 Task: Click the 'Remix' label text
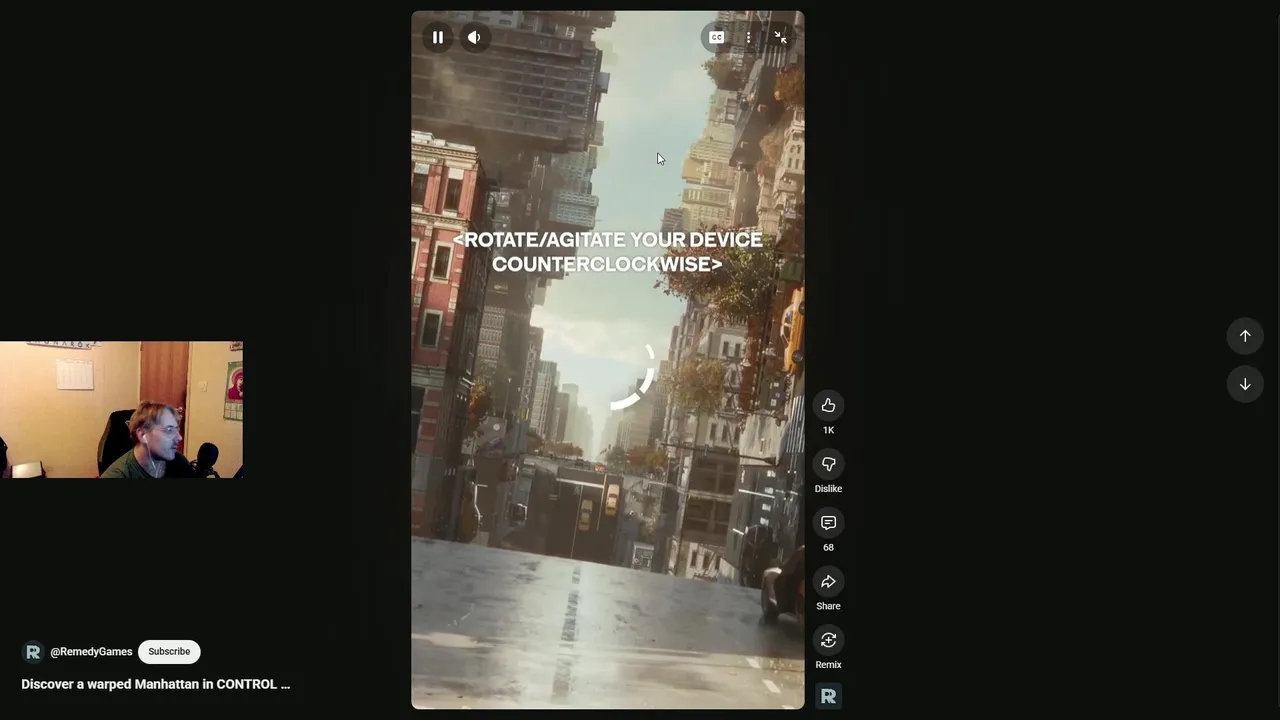click(828, 665)
